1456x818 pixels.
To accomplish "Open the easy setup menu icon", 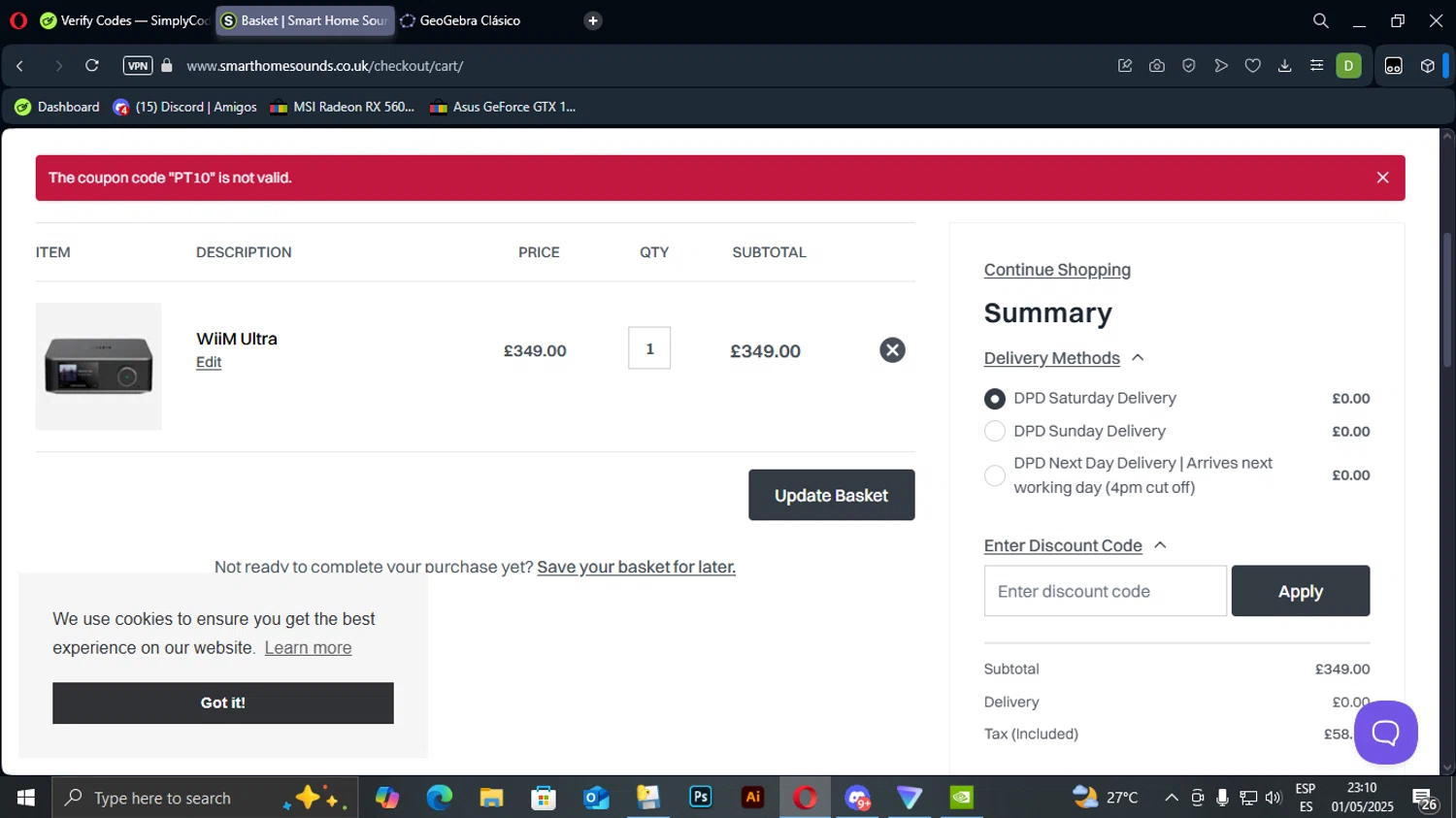I will tap(1316, 66).
